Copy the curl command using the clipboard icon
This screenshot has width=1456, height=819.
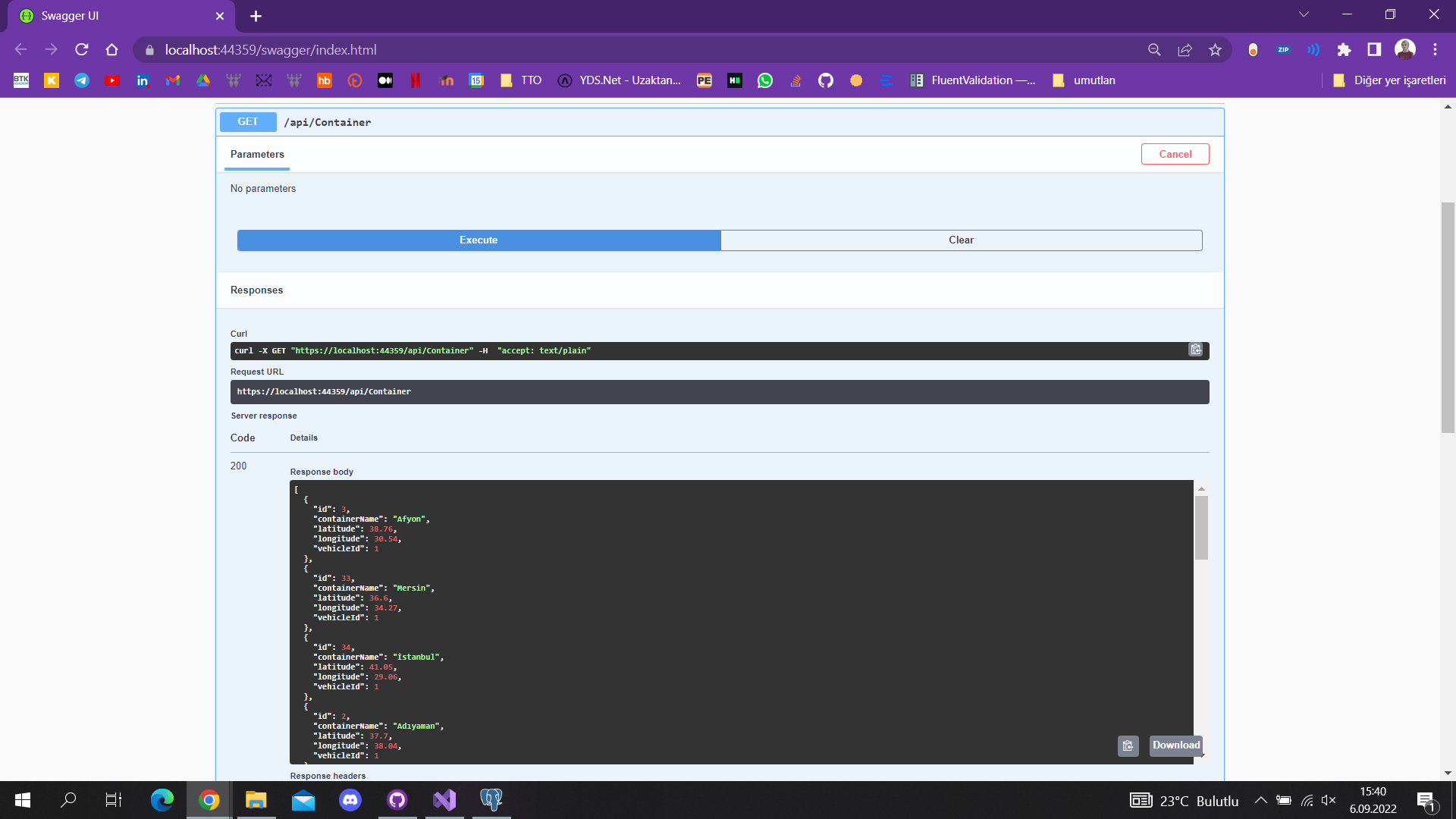[x=1195, y=350]
